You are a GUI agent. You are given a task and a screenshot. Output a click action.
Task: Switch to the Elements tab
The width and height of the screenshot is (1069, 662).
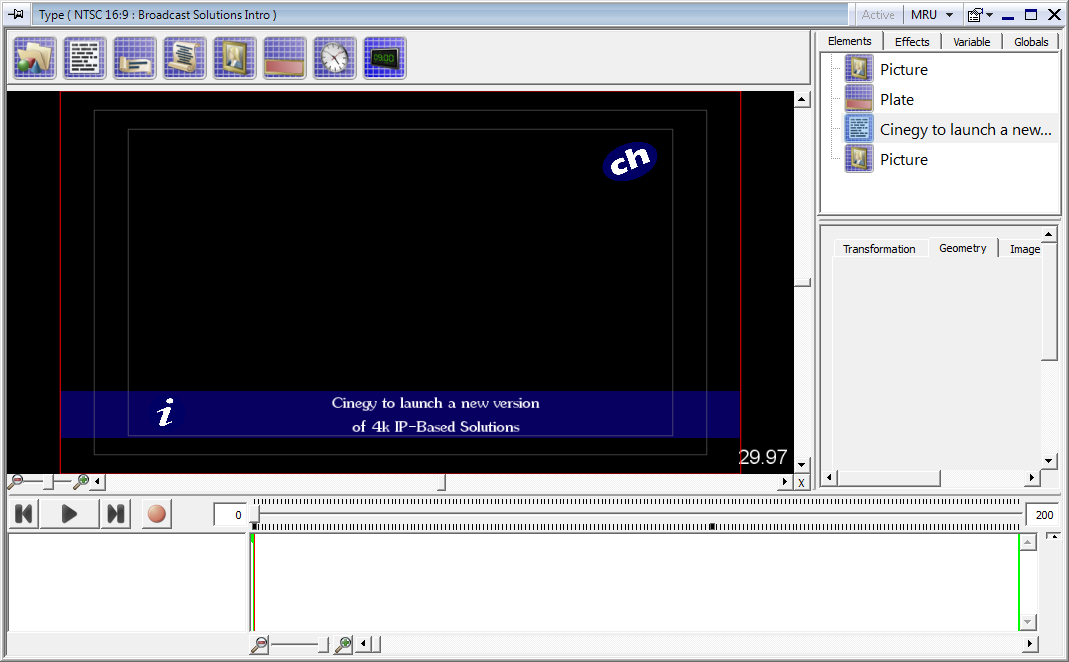[x=849, y=42]
